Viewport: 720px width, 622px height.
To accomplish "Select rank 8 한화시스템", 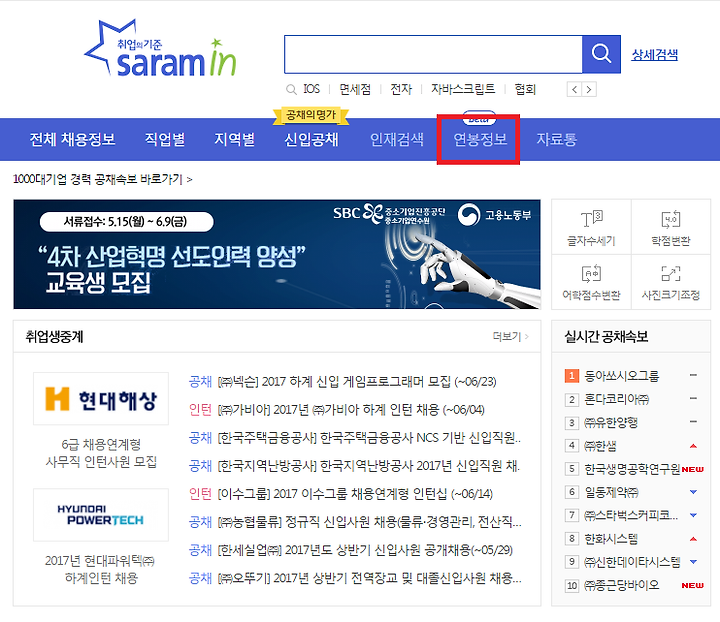I will coord(611,538).
